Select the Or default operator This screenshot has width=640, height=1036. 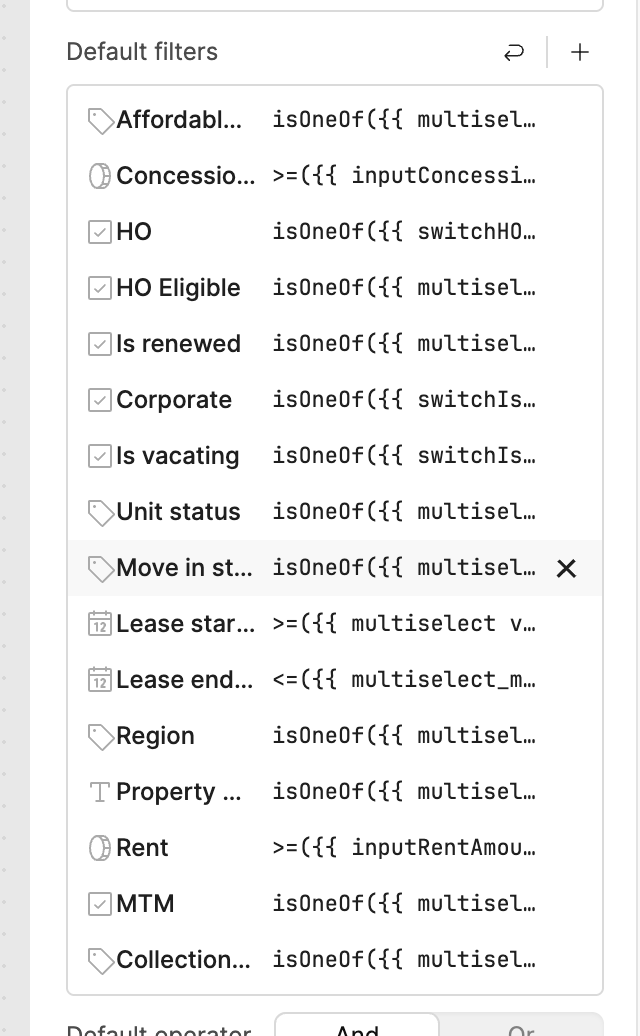pyautogui.click(x=521, y=1027)
